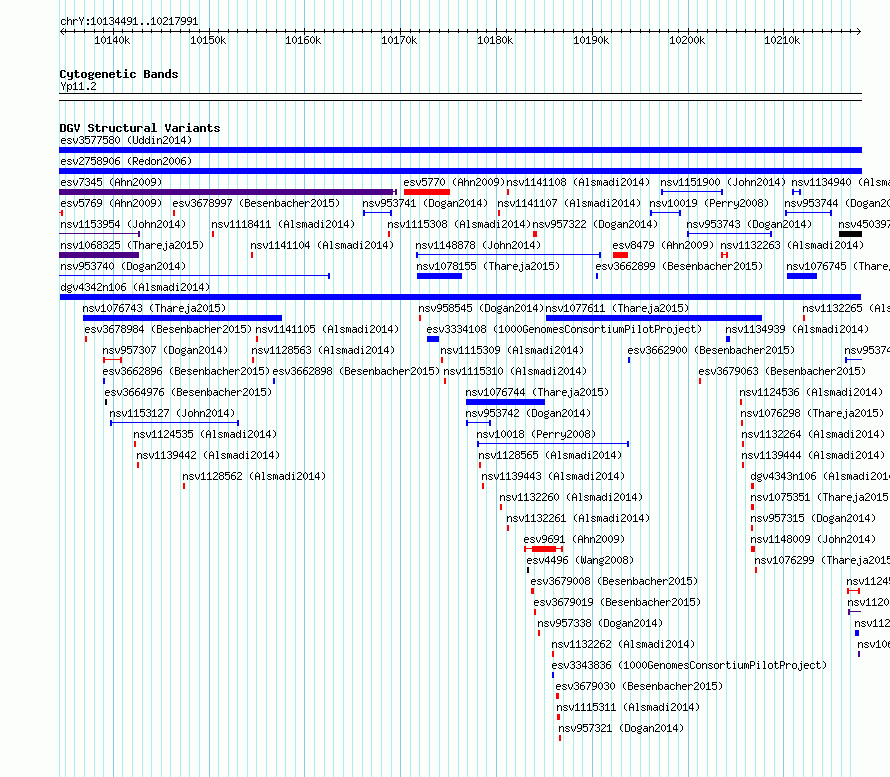Viewport: 890px width, 777px height.
Task: Open nsv1139442 (Alsmadi2014) label
Action: tap(208, 455)
